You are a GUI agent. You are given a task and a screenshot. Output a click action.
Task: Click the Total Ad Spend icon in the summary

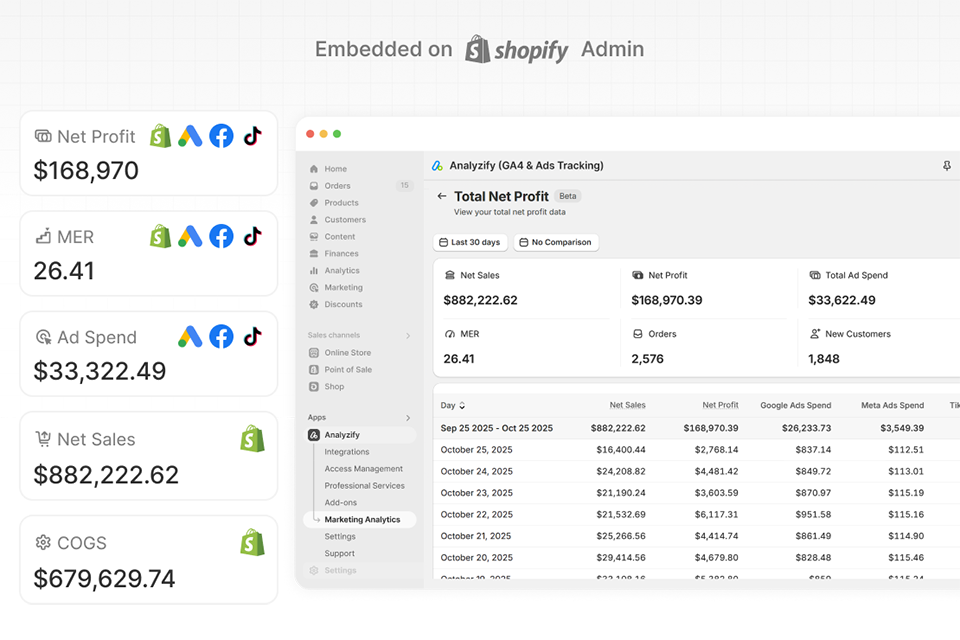pyautogui.click(x=815, y=275)
